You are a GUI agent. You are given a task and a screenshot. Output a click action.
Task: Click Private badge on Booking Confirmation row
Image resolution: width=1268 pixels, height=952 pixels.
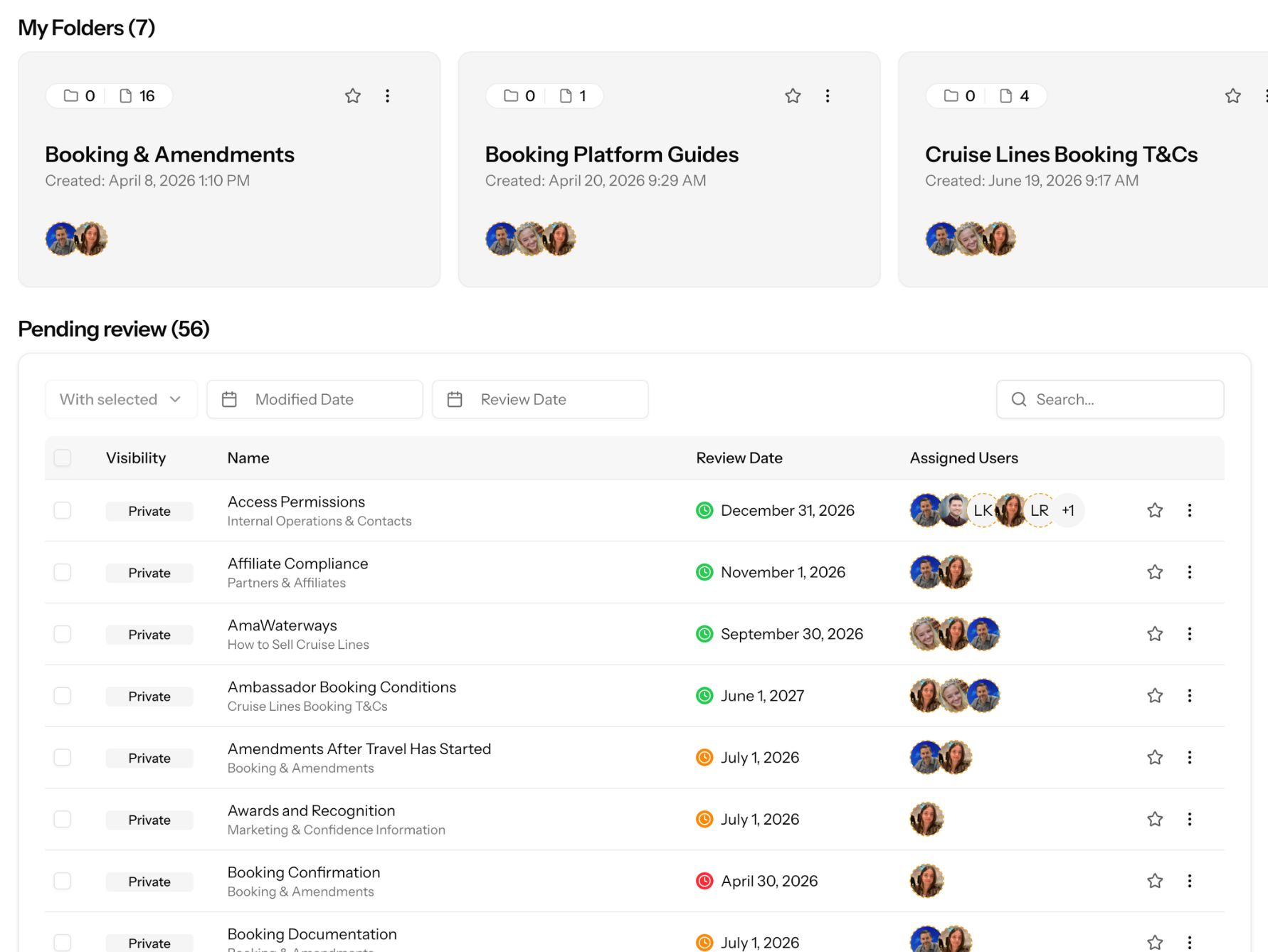point(149,882)
